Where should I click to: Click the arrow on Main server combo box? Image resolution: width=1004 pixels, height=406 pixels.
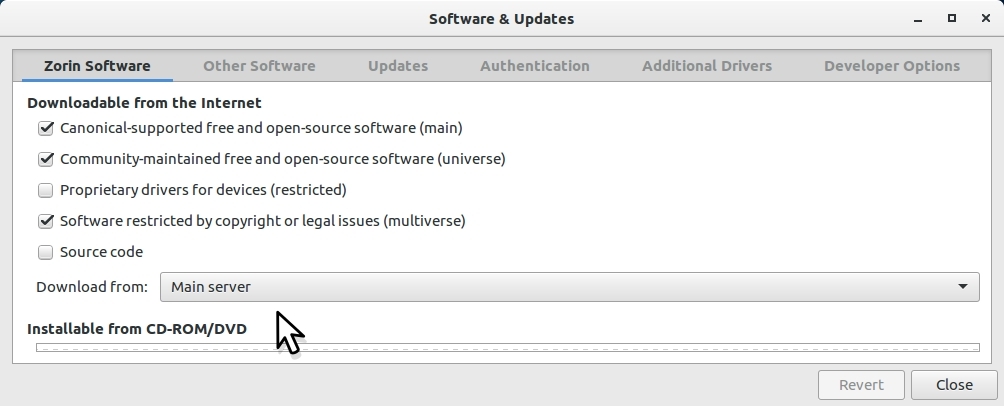[x=963, y=287]
